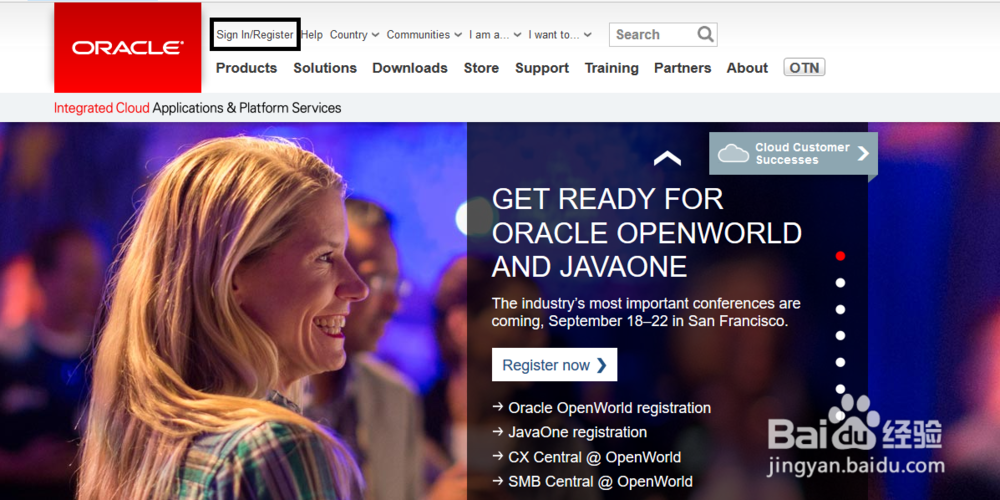Click the Register now button
Image resolution: width=1000 pixels, height=500 pixels.
pyautogui.click(x=554, y=365)
